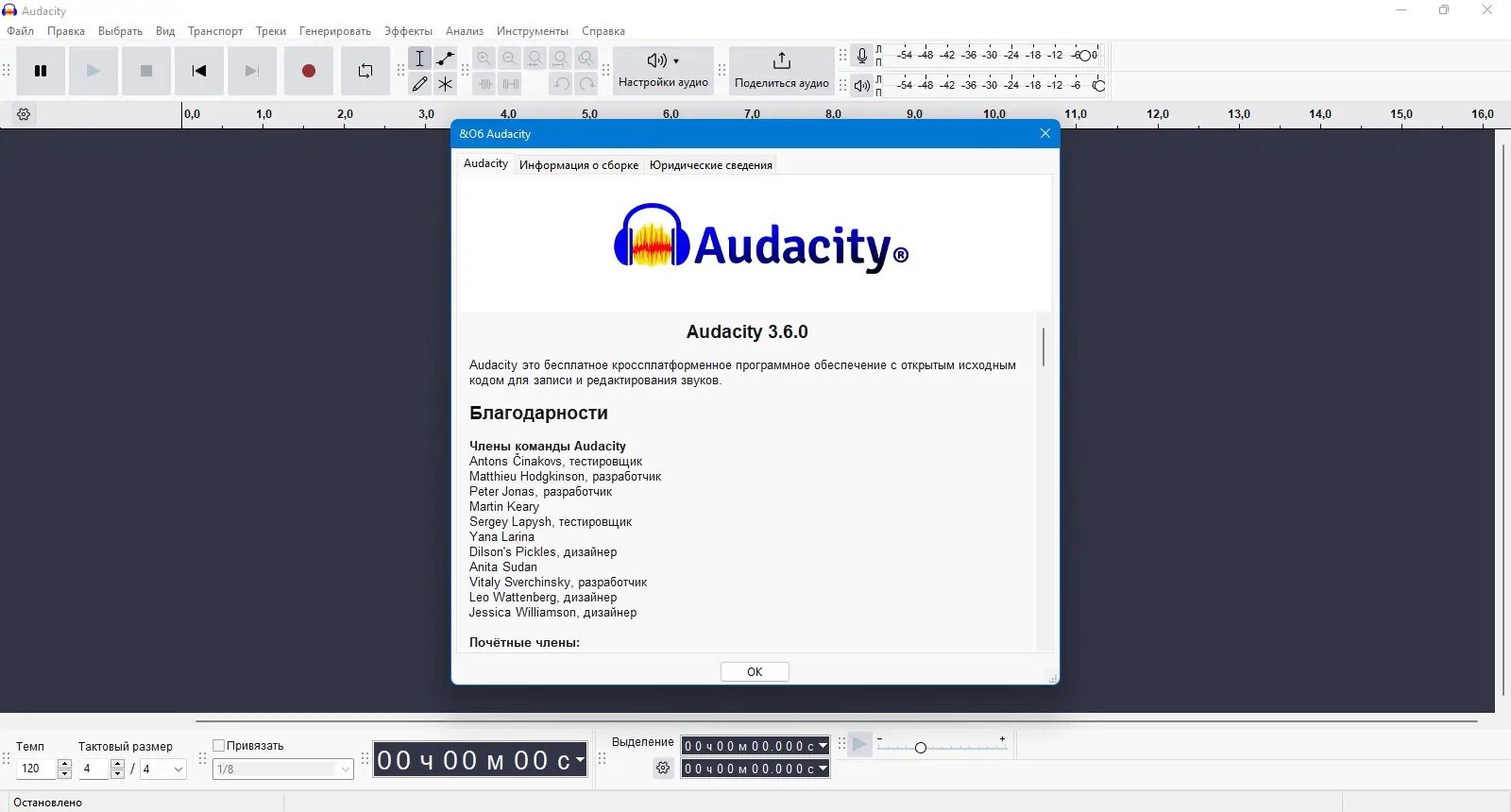The image size is (1511, 812).
Task: Click the Play-at-Speed green play button
Action: pos(860,745)
